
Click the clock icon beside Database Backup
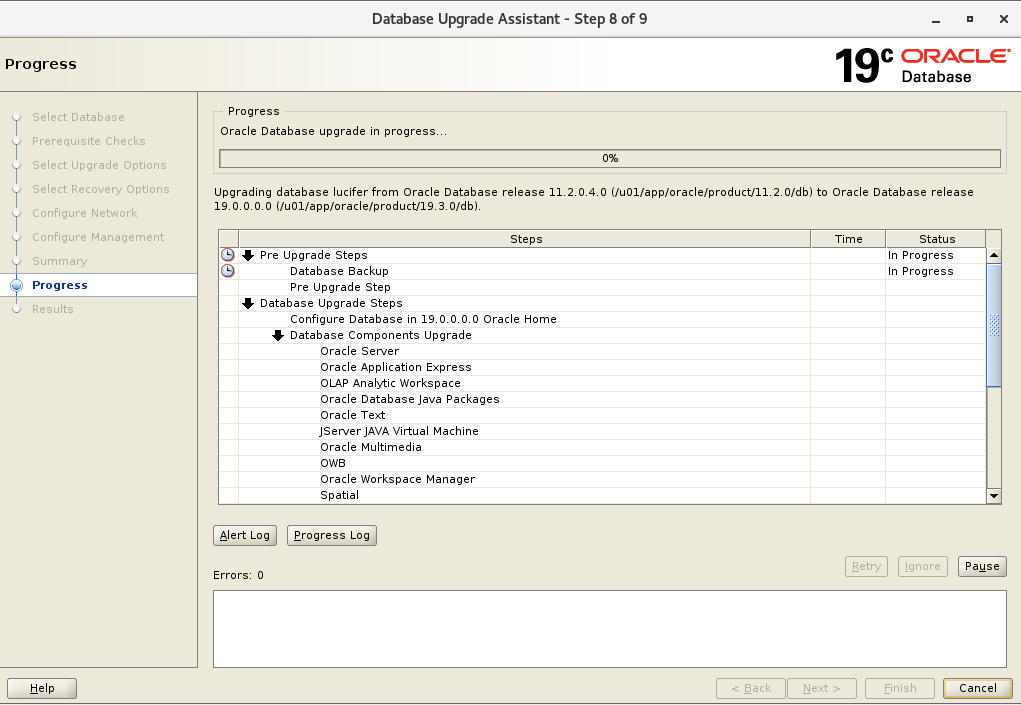coord(228,271)
